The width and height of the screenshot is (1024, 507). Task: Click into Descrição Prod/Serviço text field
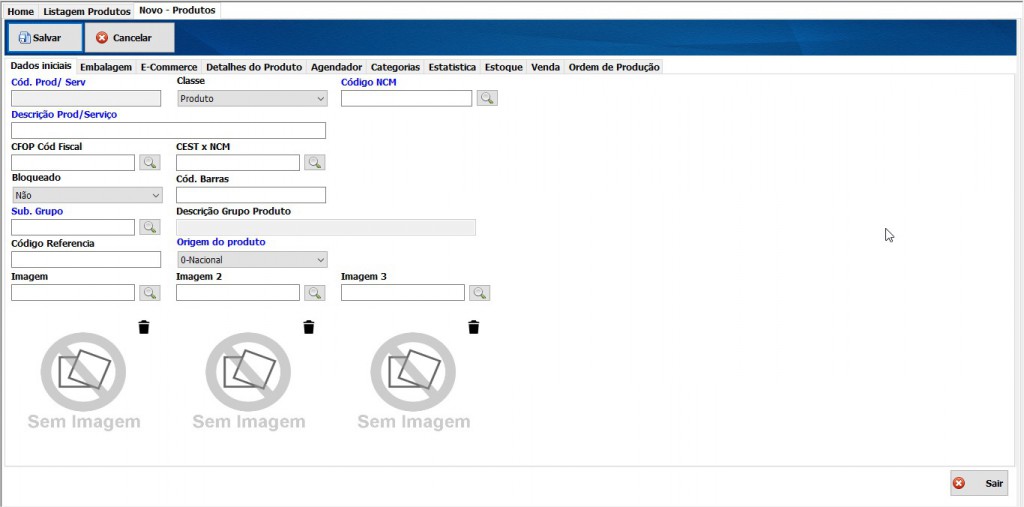pyautogui.click(x=168, y=130)
